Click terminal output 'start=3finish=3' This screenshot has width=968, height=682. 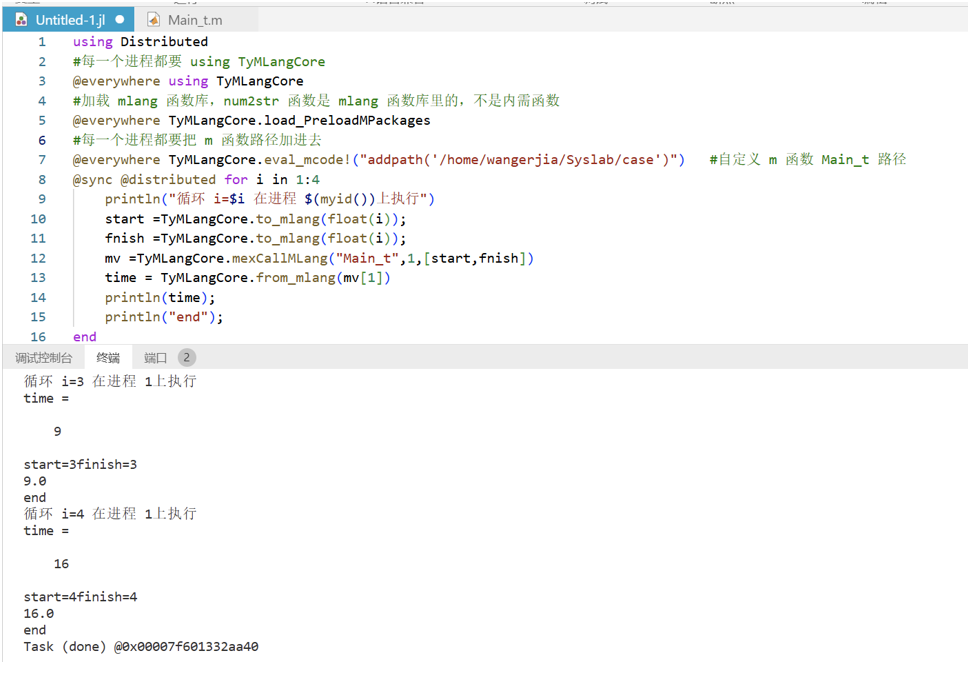point(80,465)
